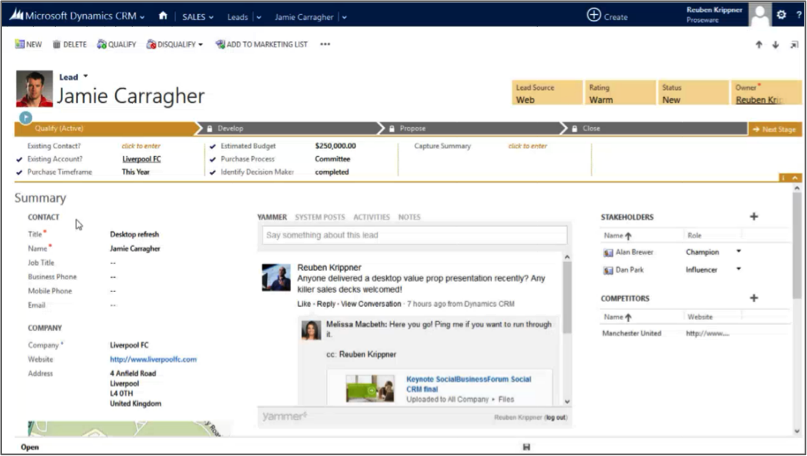This screenshot has height=456, width=807.
Task: Go to next record with down arrow
Action: pyautogui.click(x=776, y=45)
